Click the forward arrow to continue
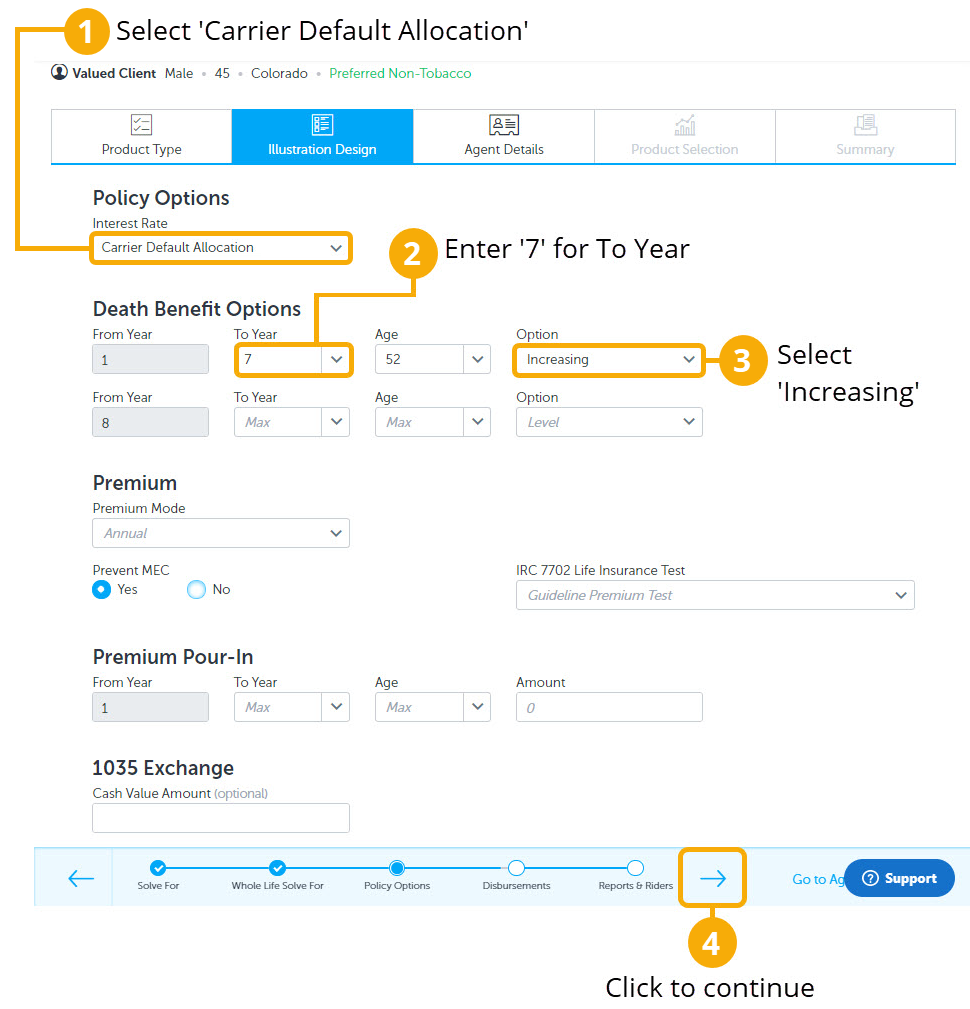The width and height of the screenshot is (970, 1009). [712, 877]
